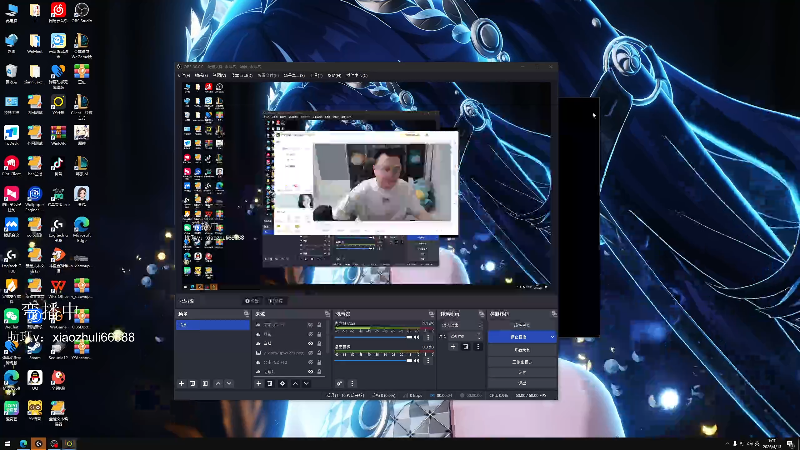
Task: Open the Steam desktop icon
Action: 35,349
